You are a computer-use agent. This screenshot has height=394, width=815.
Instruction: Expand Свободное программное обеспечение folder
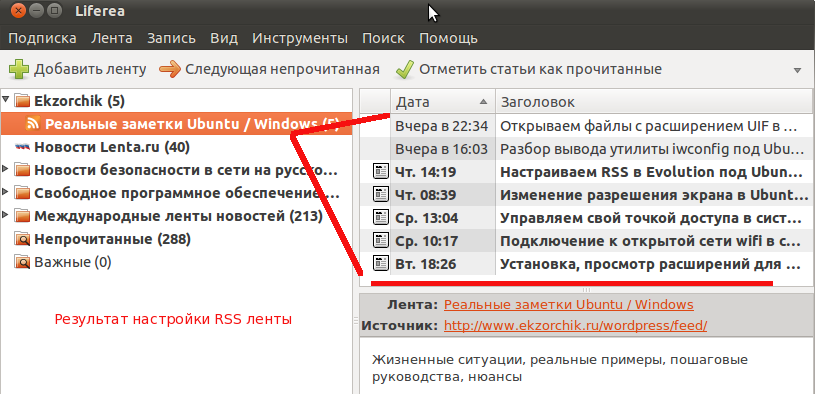6,192
